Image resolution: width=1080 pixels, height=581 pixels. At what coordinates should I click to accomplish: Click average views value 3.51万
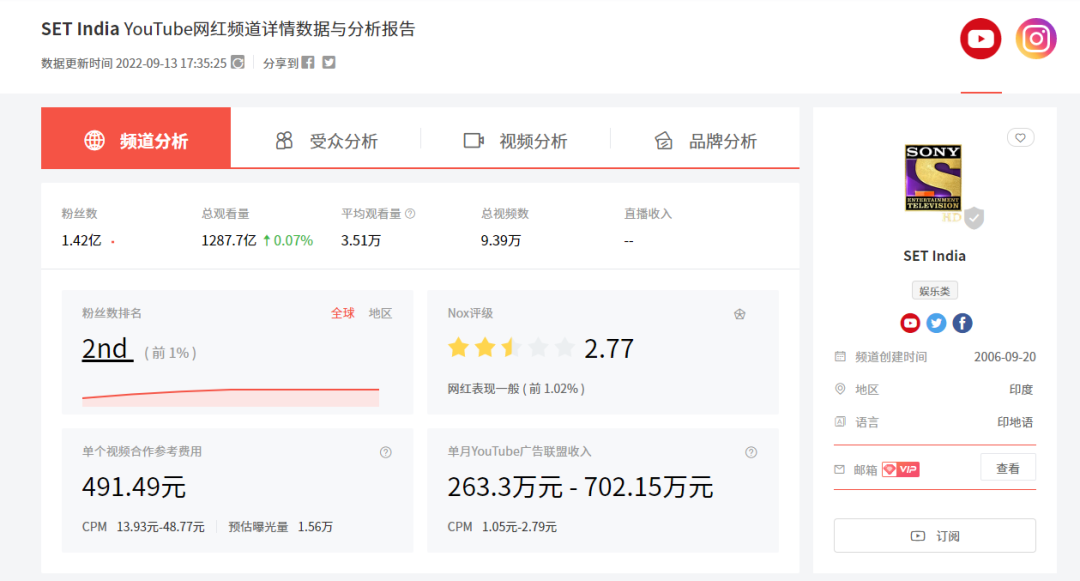pyautogui.click(x=361, y=240)
